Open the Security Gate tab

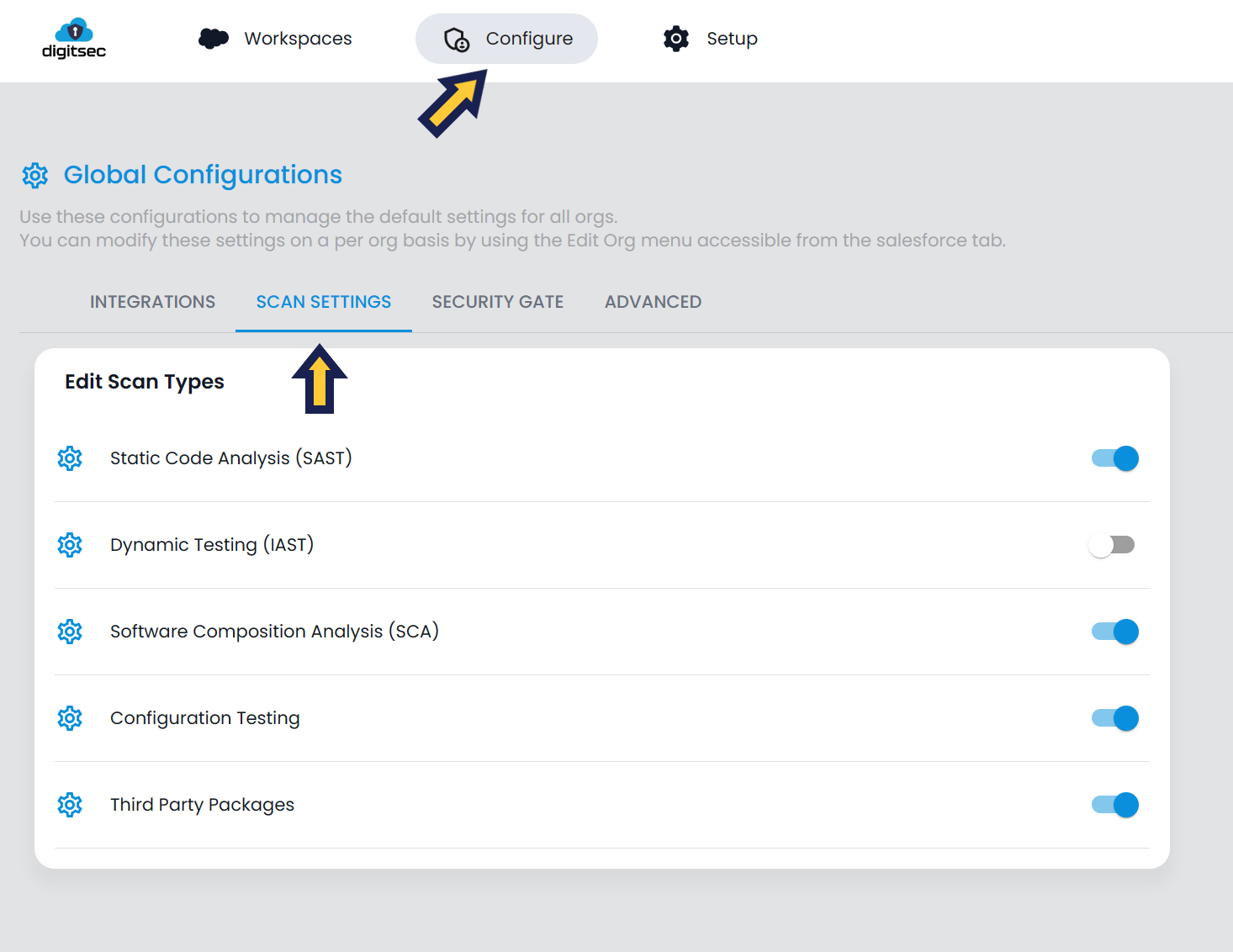[x=498, y=302]
